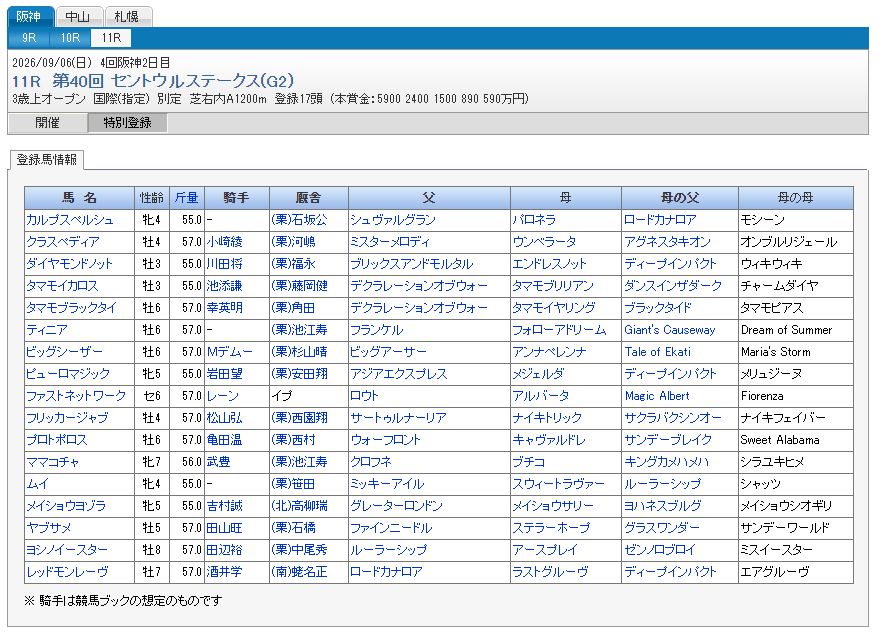Open dam ラストグルーヴ
Image resolution: width=879 pixels, height=634 pixels.
tap(550, 572)
